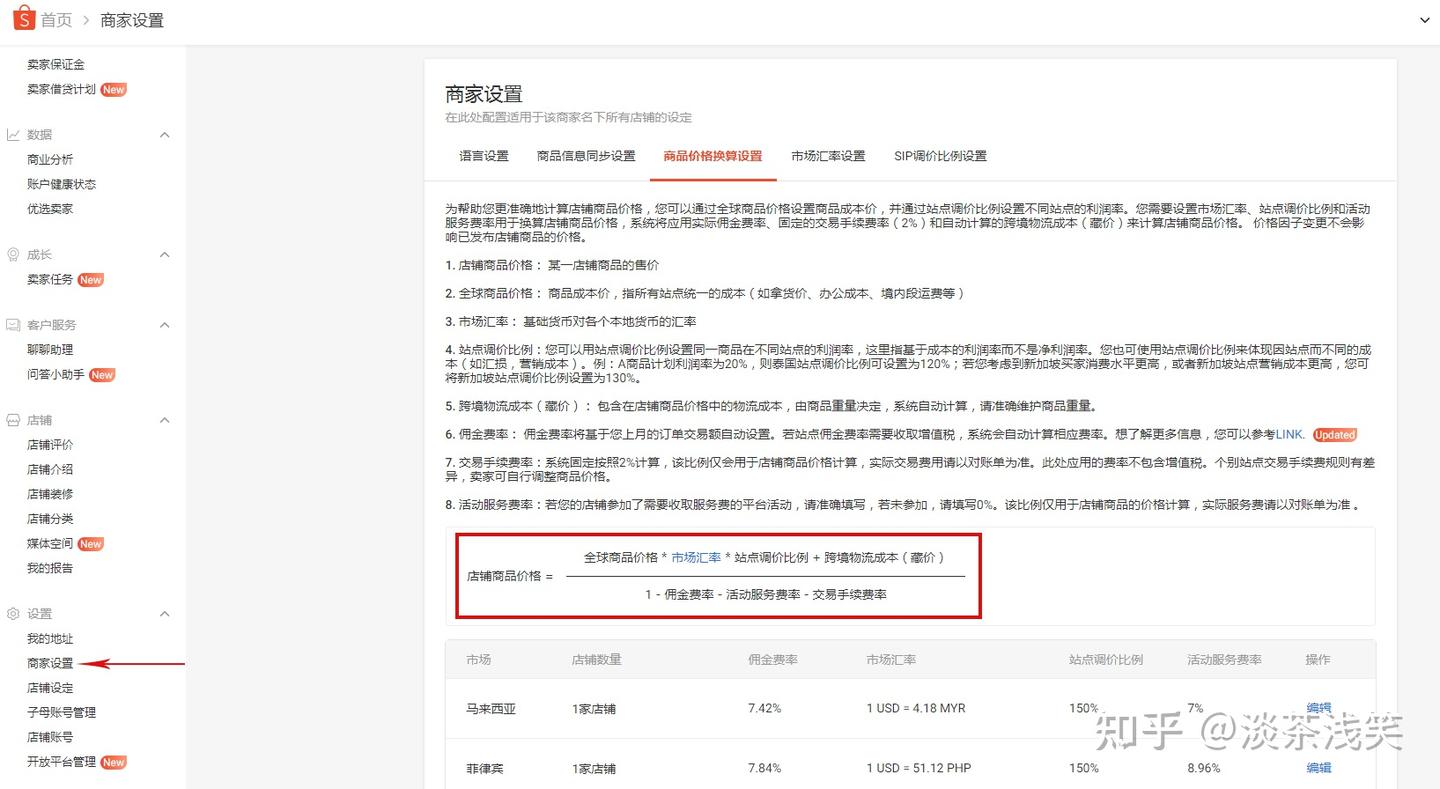Open the dropdown arrow at top right
Screen dimensions: 1440x789
click(1424, 20)
